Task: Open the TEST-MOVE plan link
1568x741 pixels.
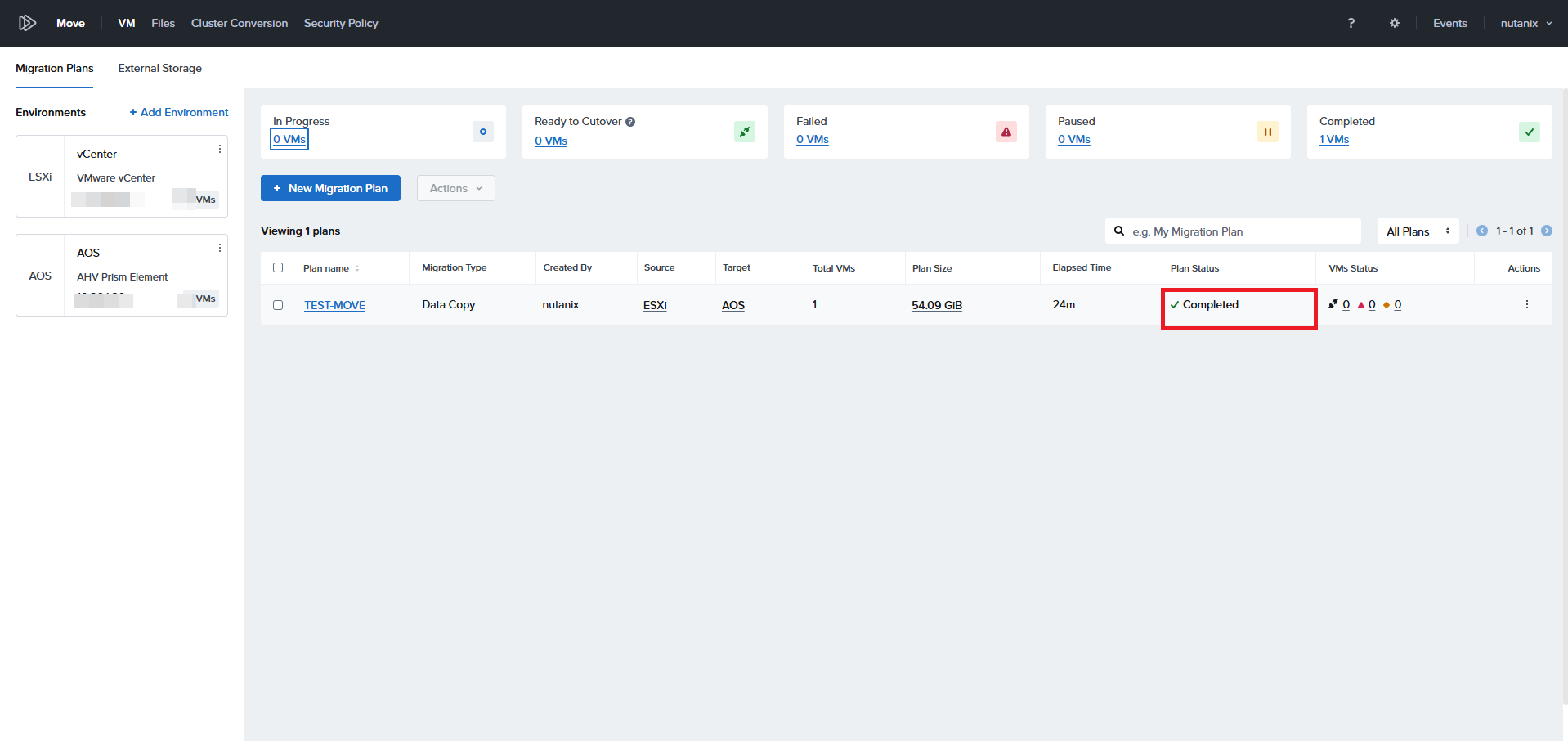Action: click(x=334, y=305)
